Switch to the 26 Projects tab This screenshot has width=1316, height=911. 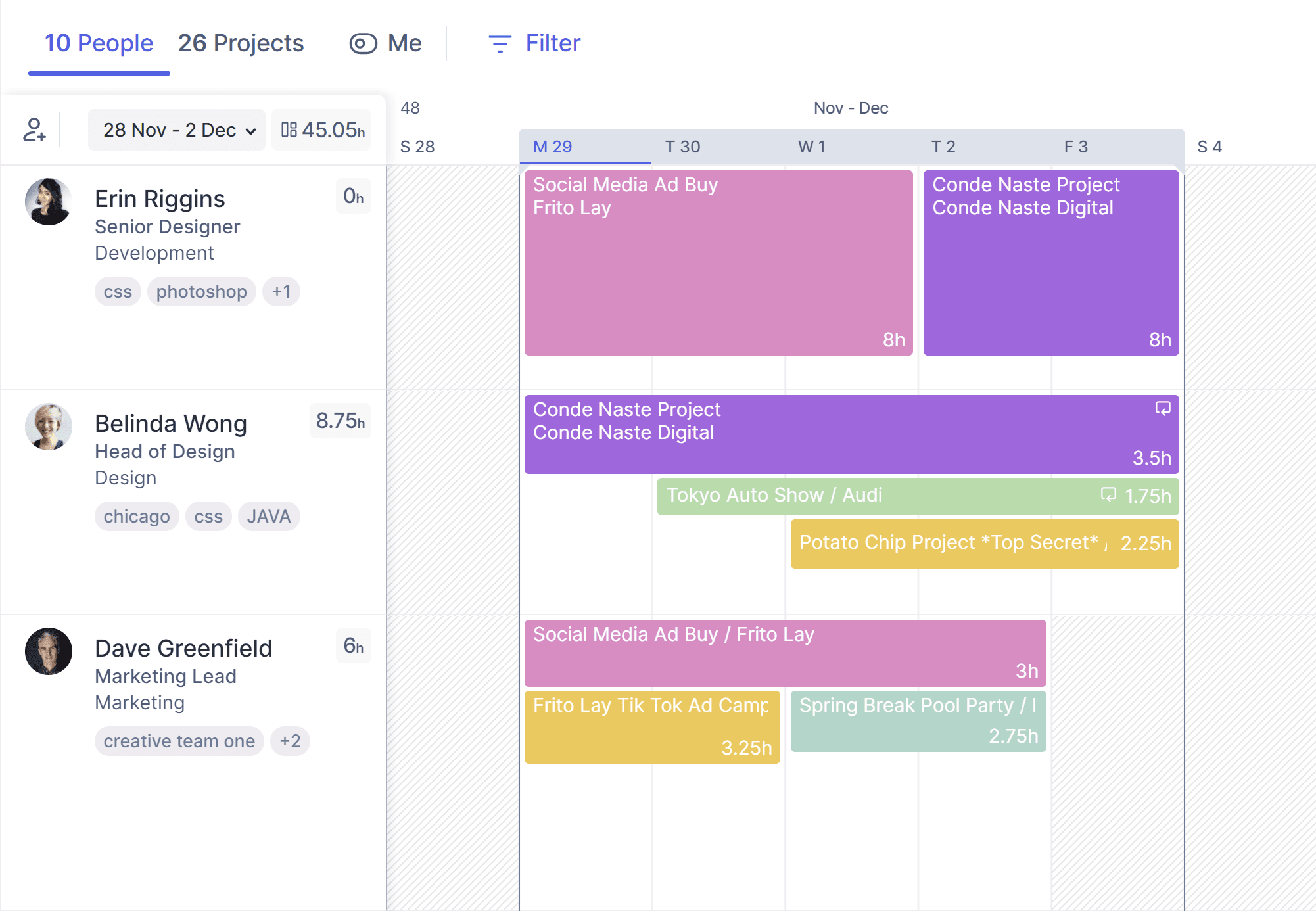[241, 43]
